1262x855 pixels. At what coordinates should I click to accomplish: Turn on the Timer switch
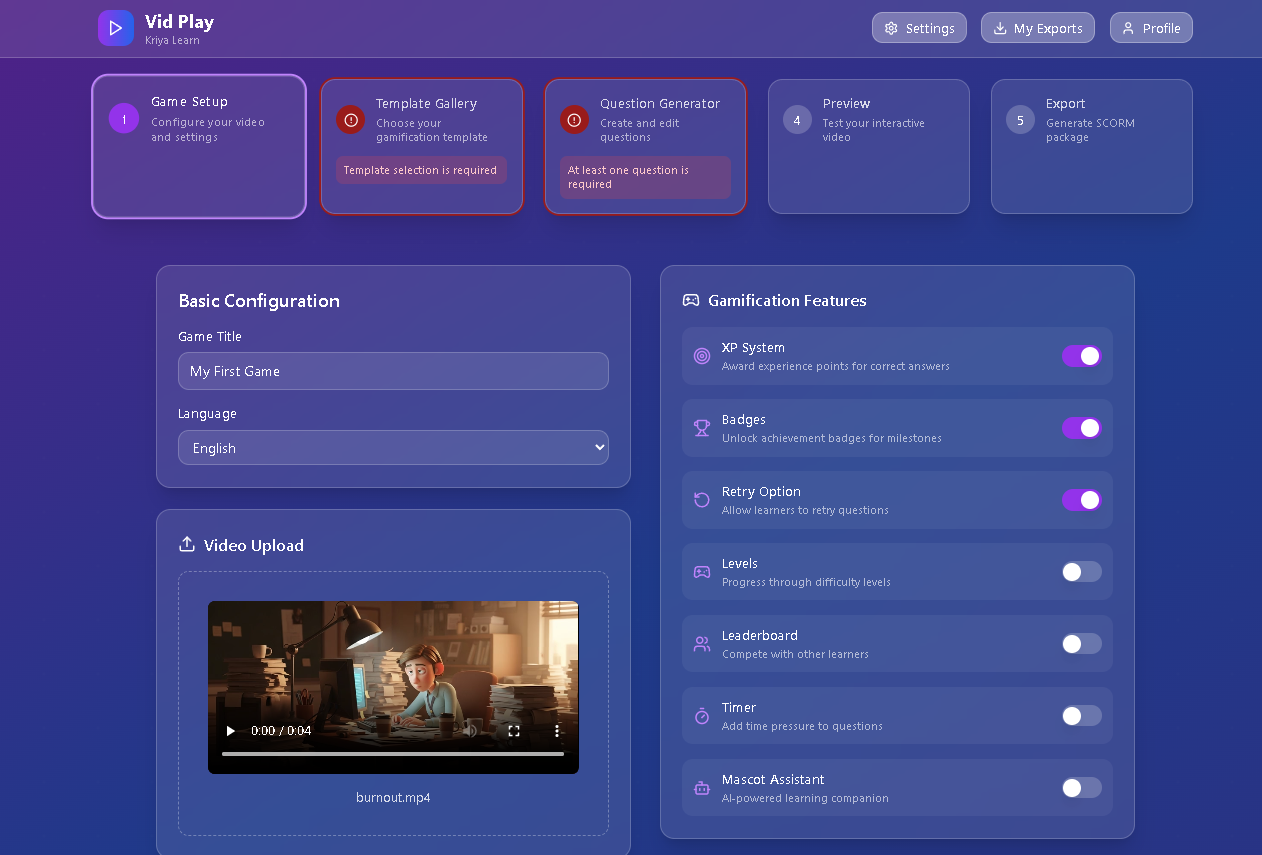pyautogui.click(x=1082, y=716)
